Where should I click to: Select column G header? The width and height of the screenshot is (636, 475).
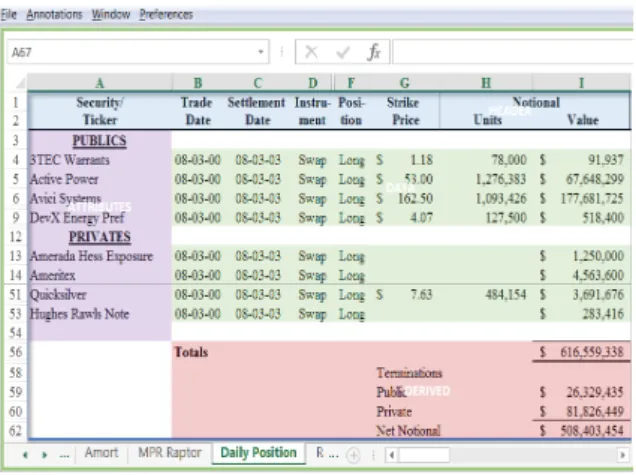click(x=404, y=83)
